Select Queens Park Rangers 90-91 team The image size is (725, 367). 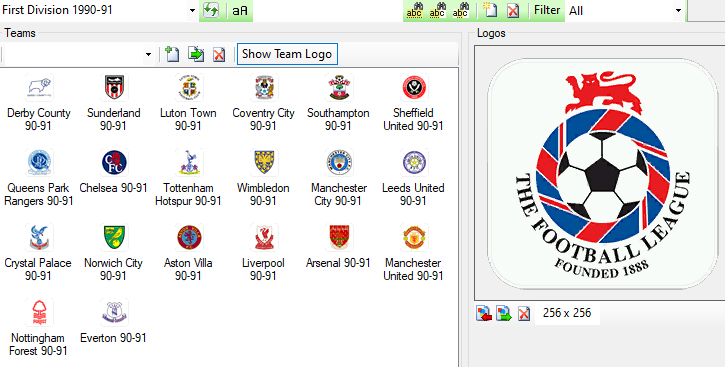pos(39,178)
